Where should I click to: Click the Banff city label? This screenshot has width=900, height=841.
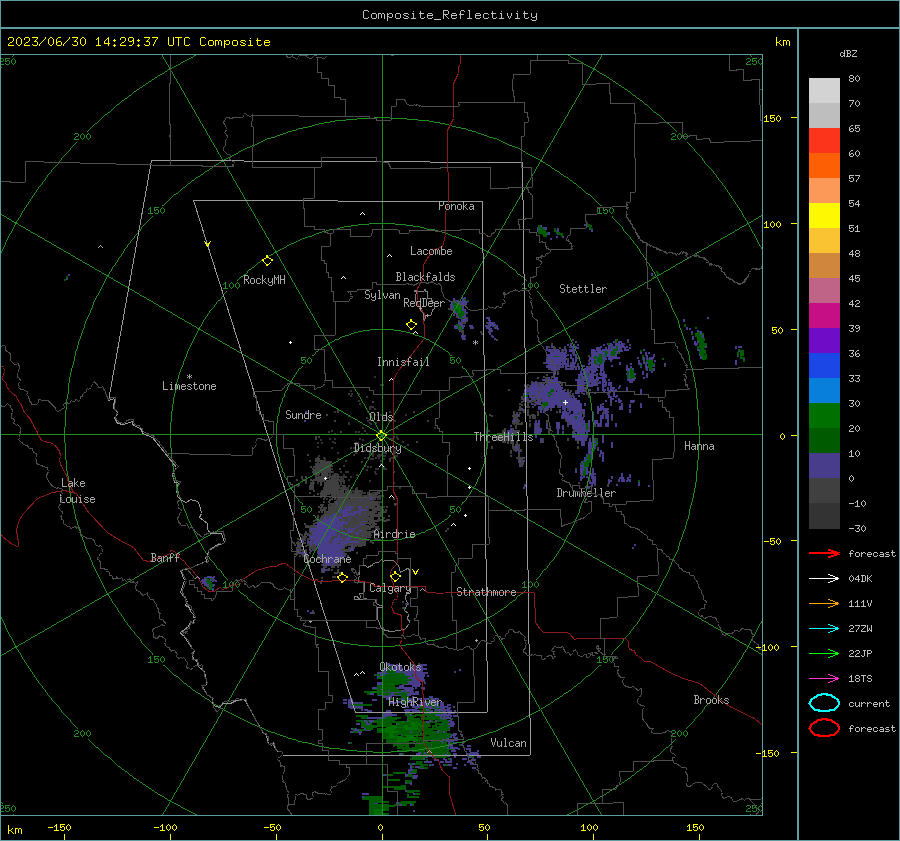click(165, 557)
